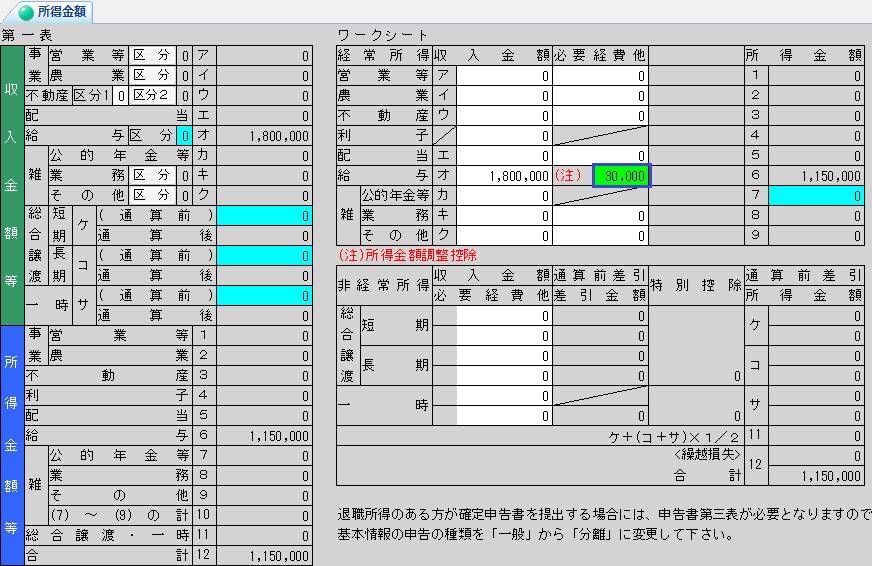This screenshot has height=566, width=872.
Task: Select the cyan 給与 区分 field
Action: pos(184,136)
